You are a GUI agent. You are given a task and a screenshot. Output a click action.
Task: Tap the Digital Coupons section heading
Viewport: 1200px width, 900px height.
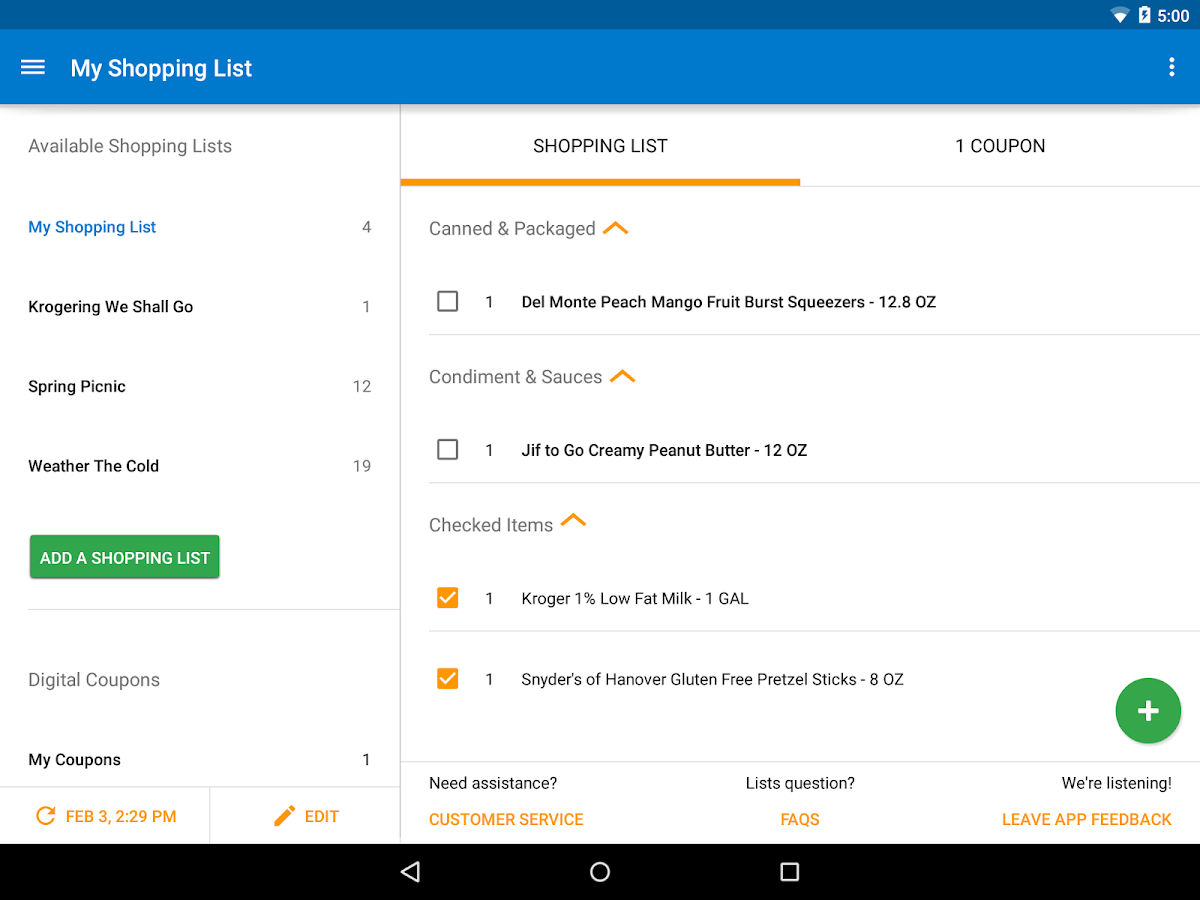point(94,680)
